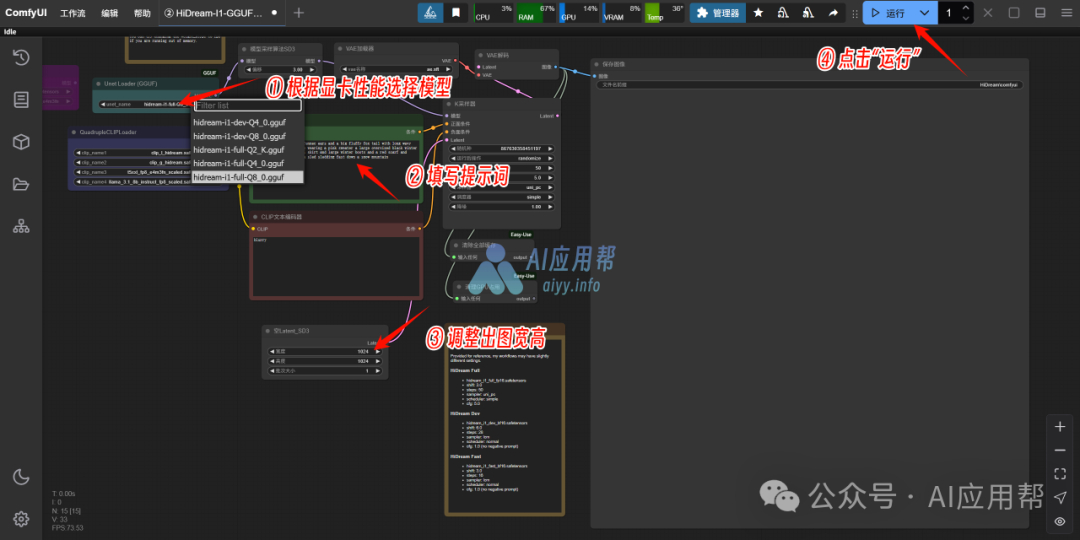1080x540 pixels.
Task: Open the queue history sidebar panel
Action: pyautogui.click(x=21, y=57)
